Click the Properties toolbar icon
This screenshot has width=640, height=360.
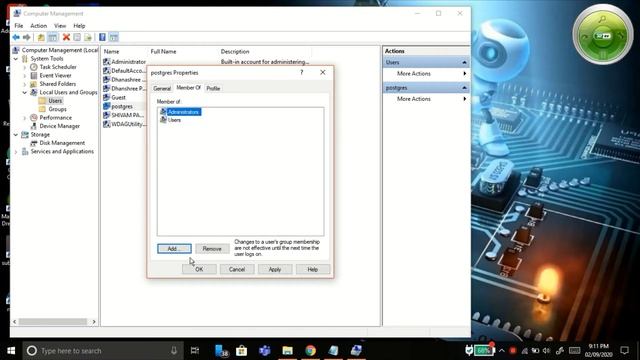pos(77,38)
